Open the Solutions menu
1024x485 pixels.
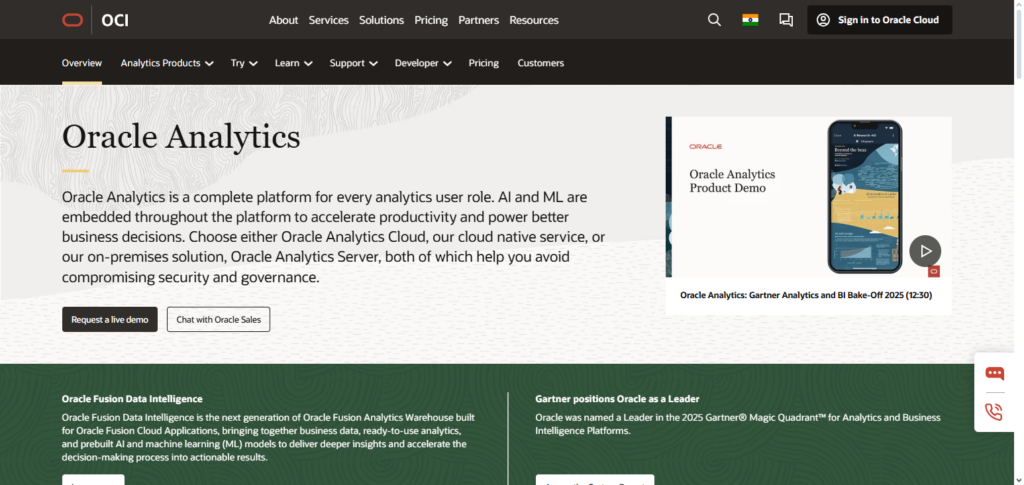(x=381, y=20)
